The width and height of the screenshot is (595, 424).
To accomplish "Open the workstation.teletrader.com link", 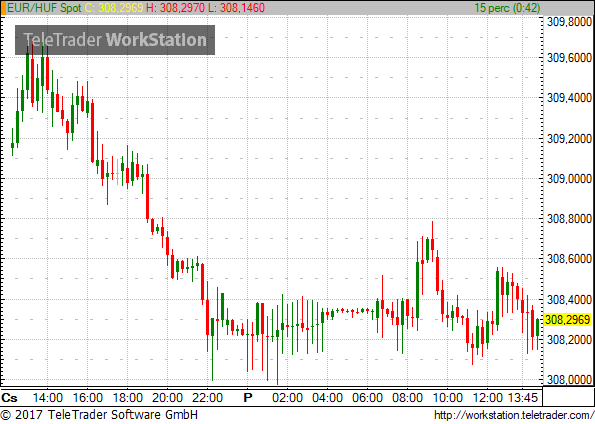I will [514, 415].
